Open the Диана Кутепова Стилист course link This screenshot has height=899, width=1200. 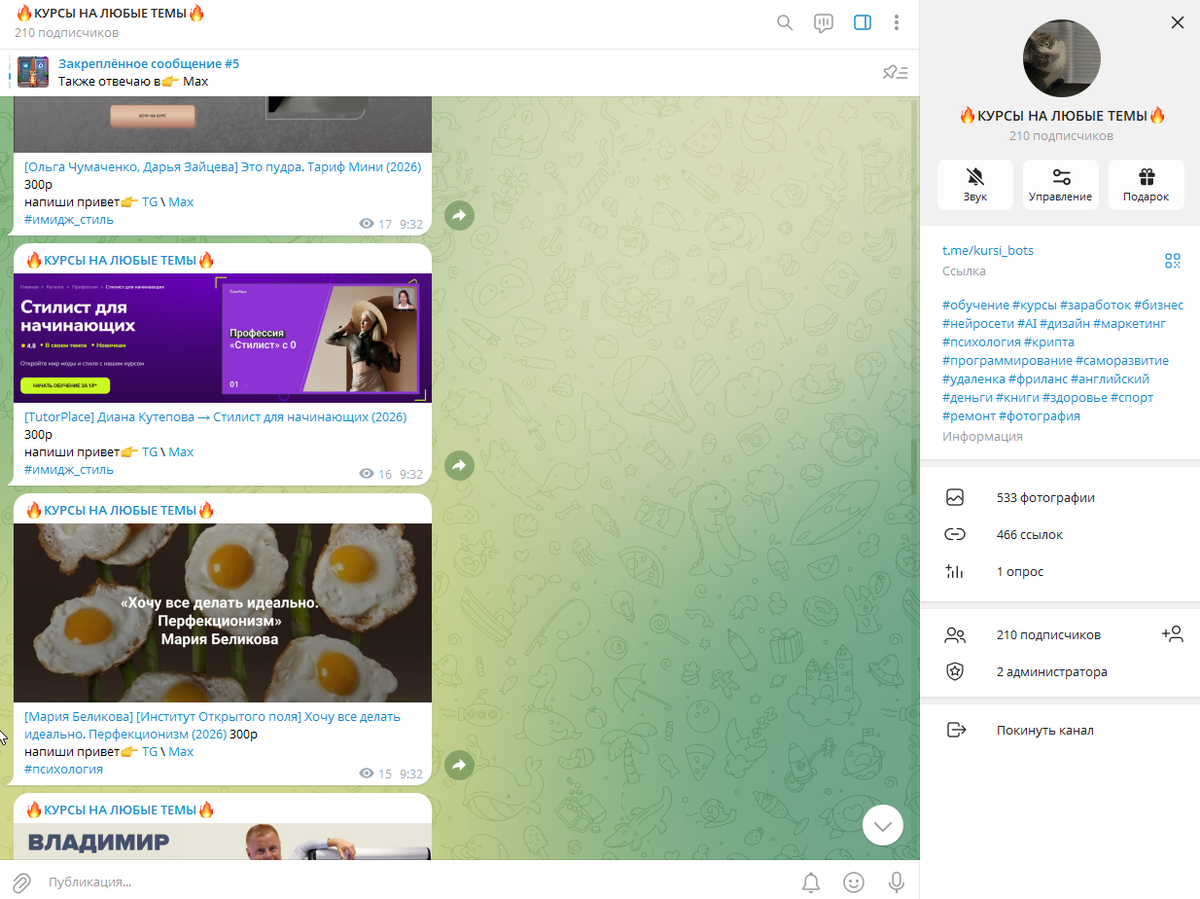point(216,417)
